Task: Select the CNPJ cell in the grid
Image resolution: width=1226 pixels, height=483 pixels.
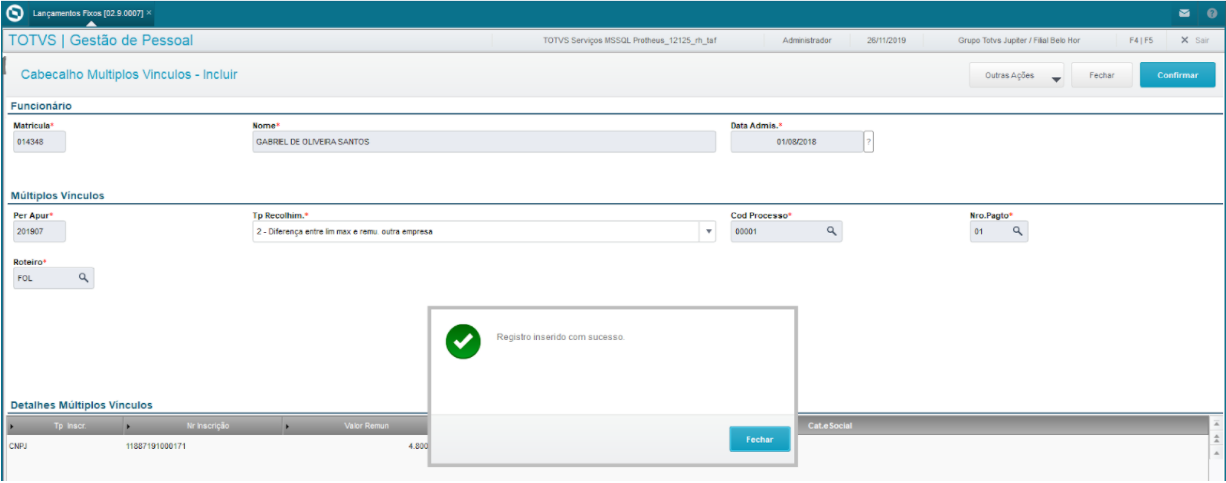Action: (18, 446)
